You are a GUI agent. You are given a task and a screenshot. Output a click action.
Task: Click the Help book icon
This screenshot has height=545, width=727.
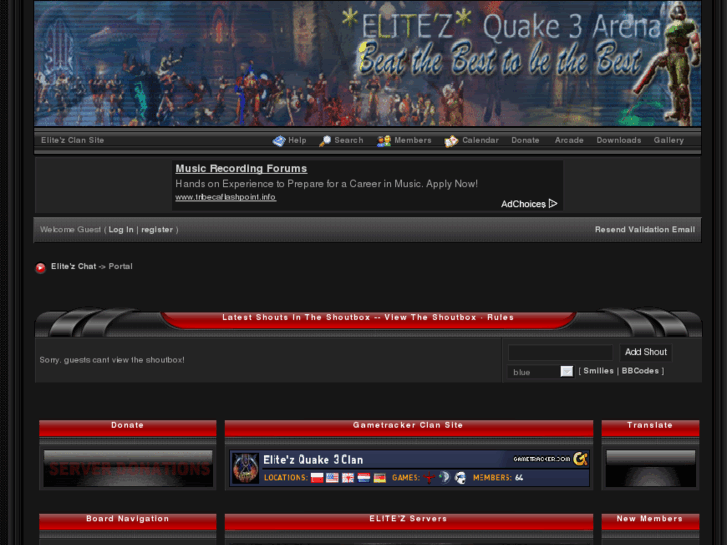(279, 141)
